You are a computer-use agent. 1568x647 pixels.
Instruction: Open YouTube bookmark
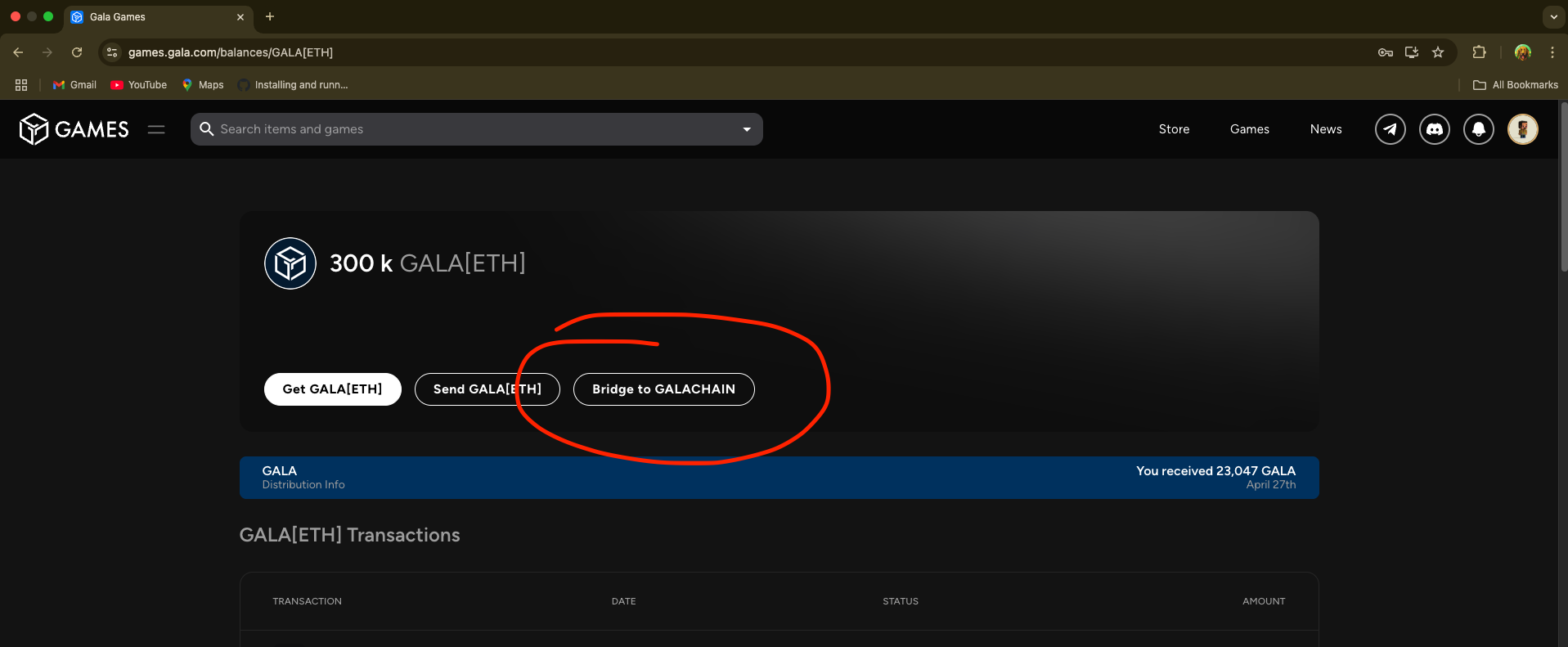[139, 85]
